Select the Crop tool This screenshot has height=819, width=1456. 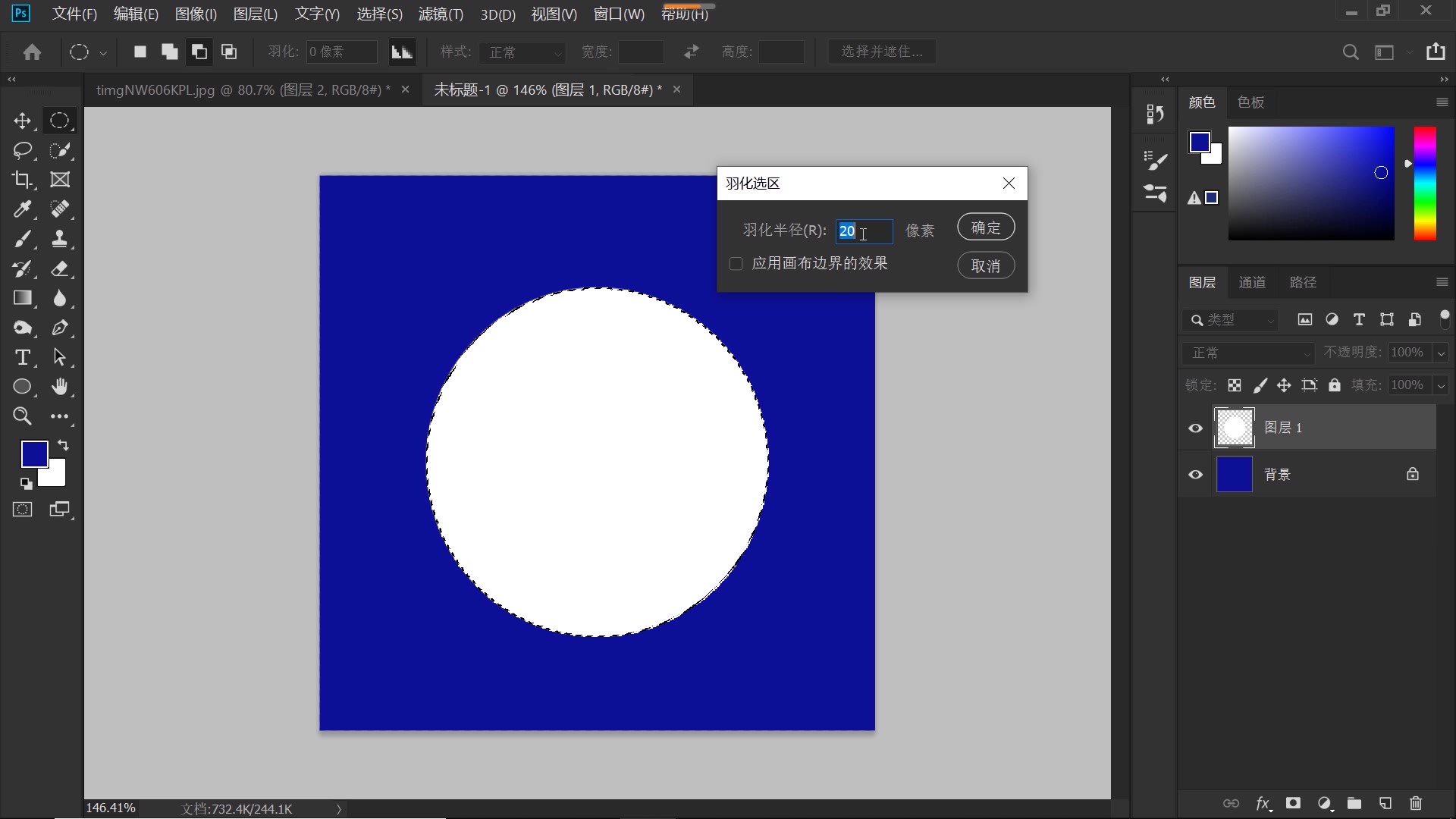click(x=22, y=180)
